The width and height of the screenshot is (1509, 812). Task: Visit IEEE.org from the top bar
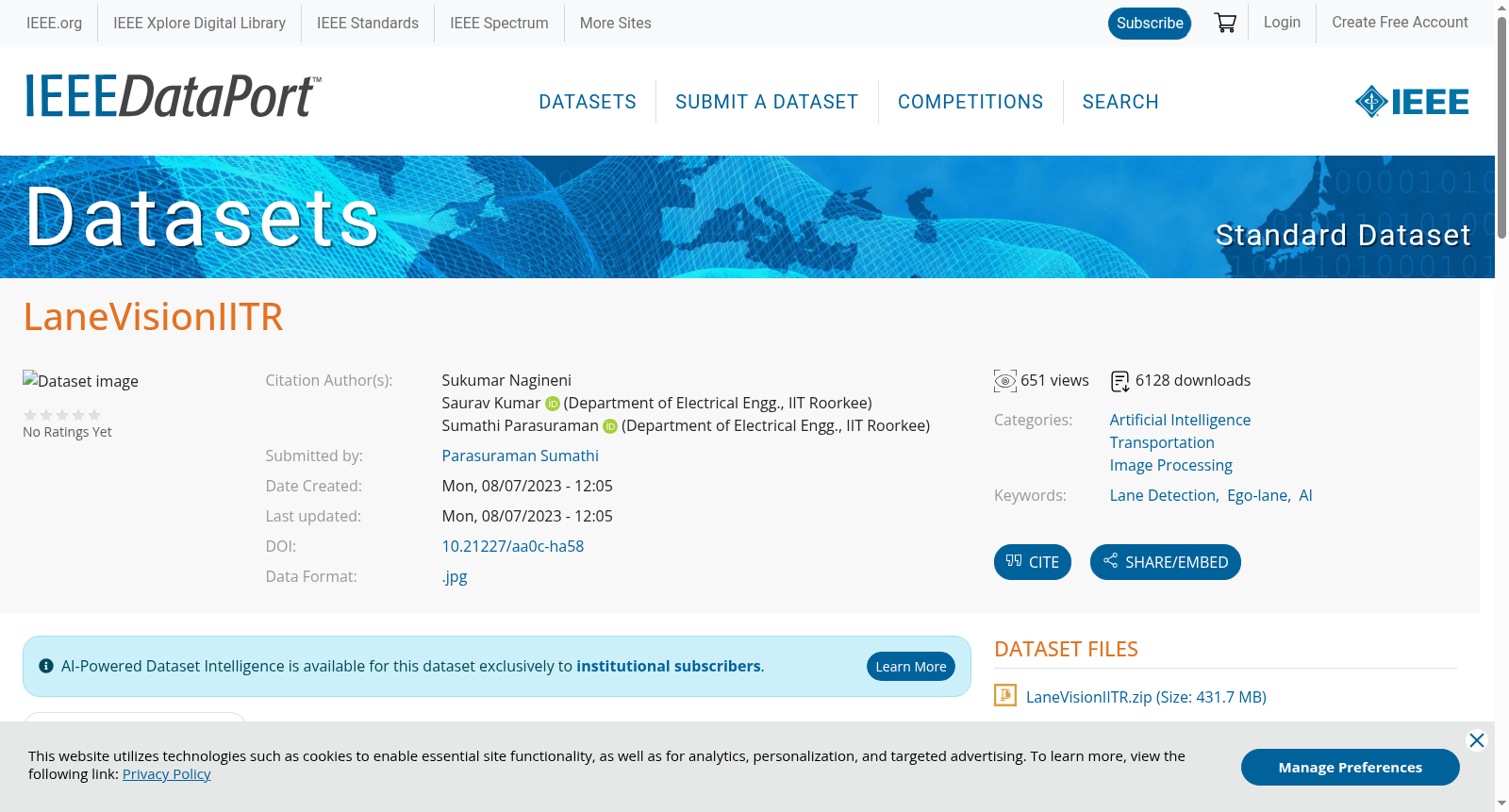pos(54,23)
